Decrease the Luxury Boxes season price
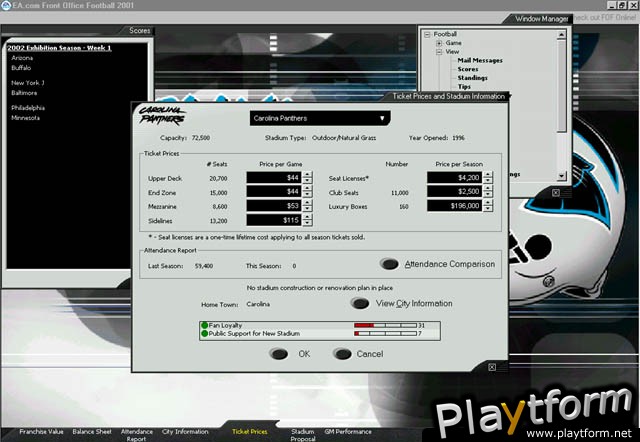Image resolution: width=640 pixels, height=442 pixels. click(488, 209)
